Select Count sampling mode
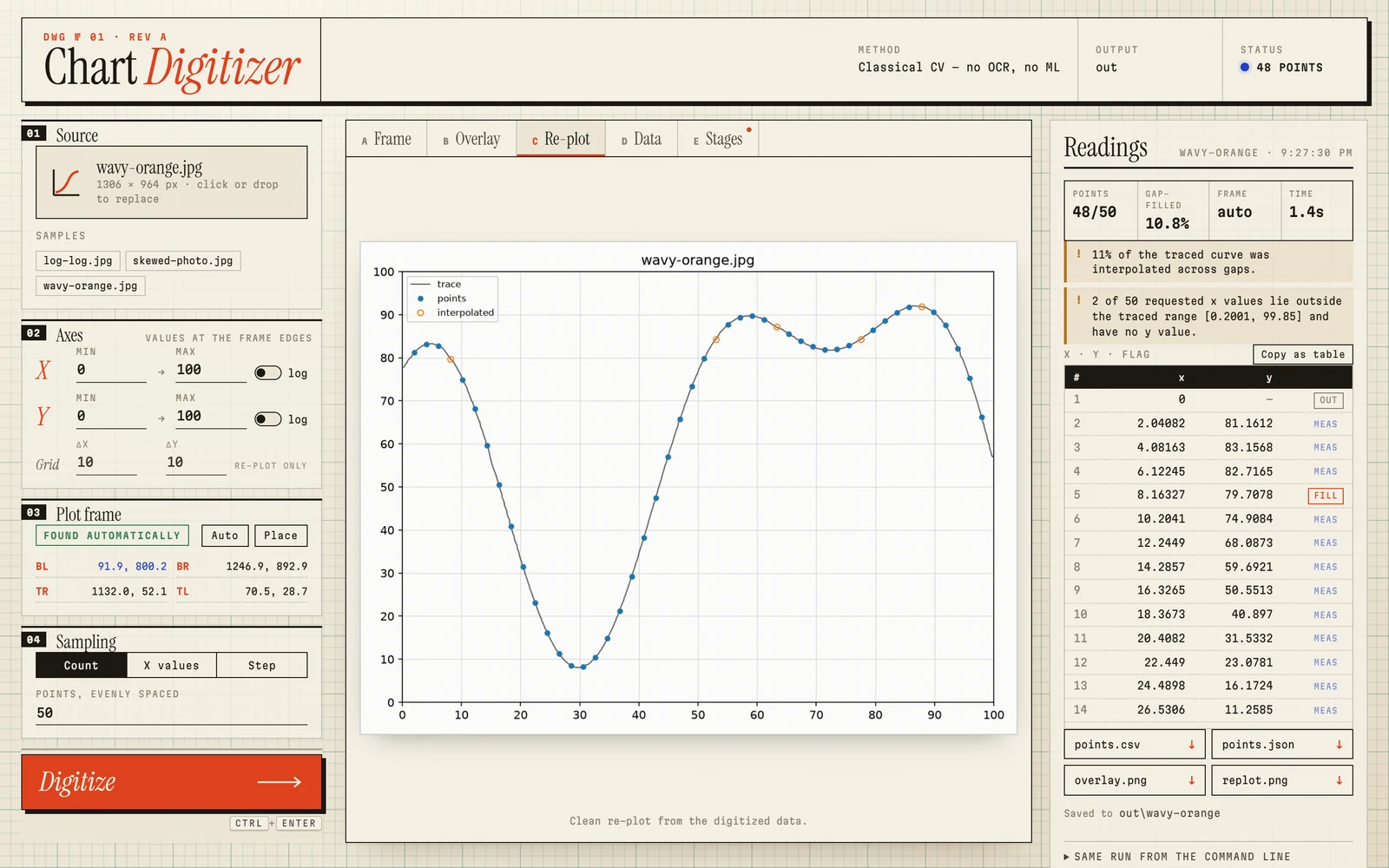Screen dimensions: 1389x868 click(x=81, y=665)
